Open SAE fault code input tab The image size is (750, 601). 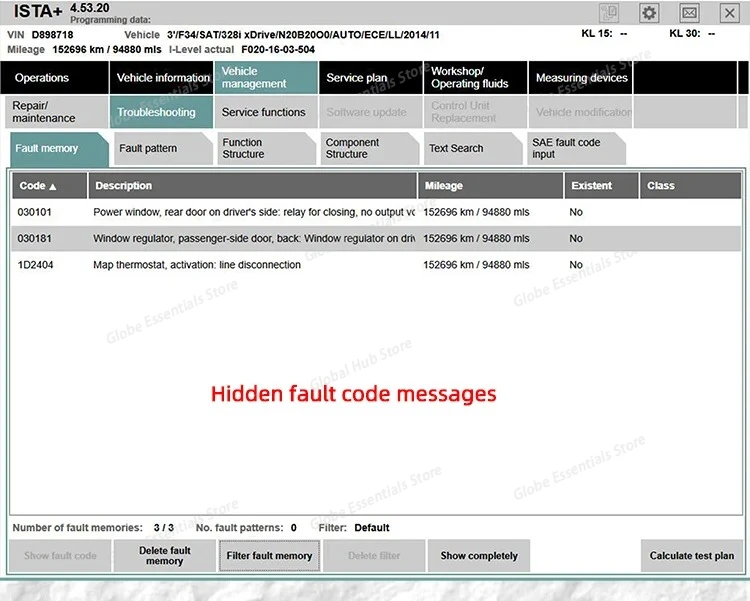[576, 149]
